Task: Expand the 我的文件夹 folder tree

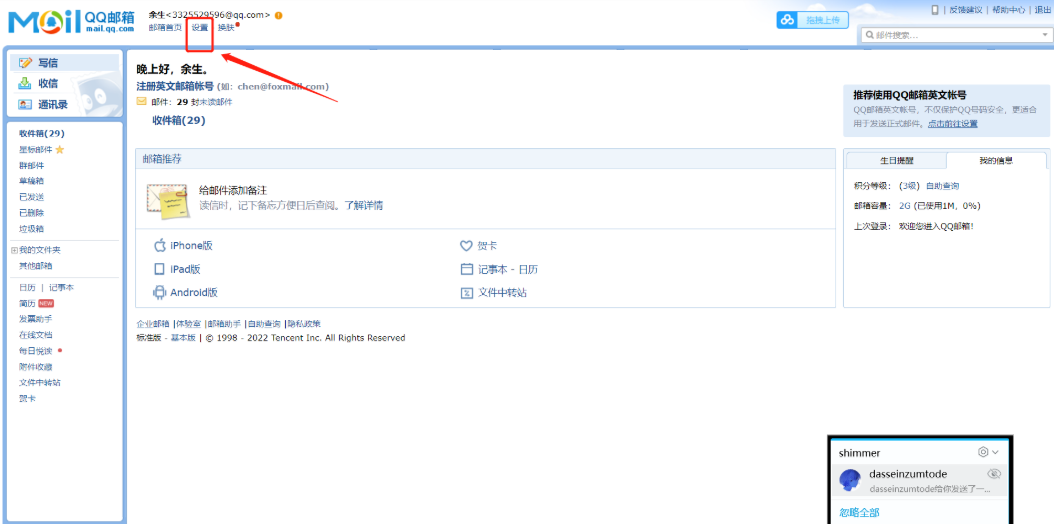Action: (14, 250)
